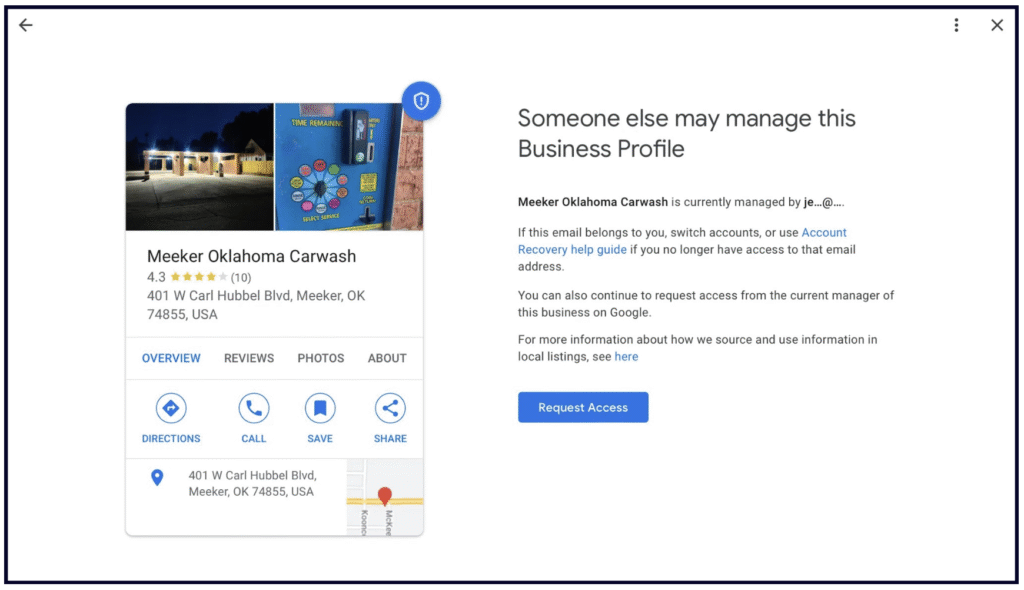
Task: Click the blue location pin icon
Action: pos(157,478)
